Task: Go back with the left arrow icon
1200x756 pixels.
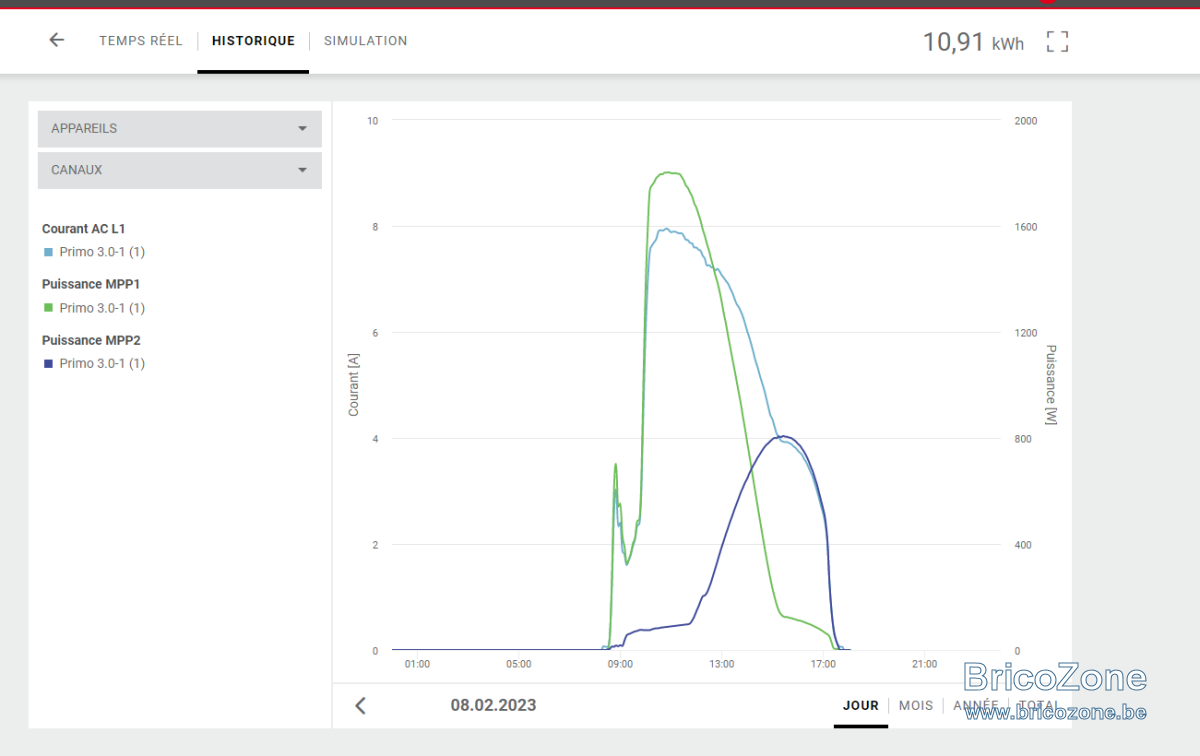Action: (x=57, y=40)
